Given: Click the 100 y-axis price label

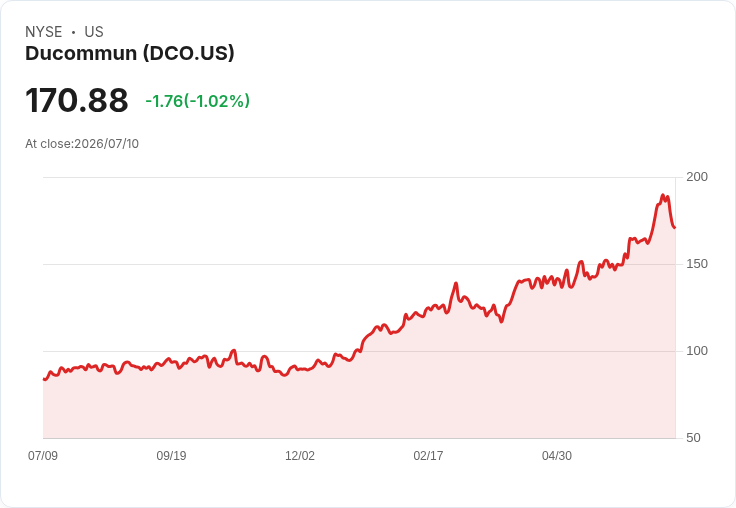Looking at the screenshot, I should coord(697,351).
